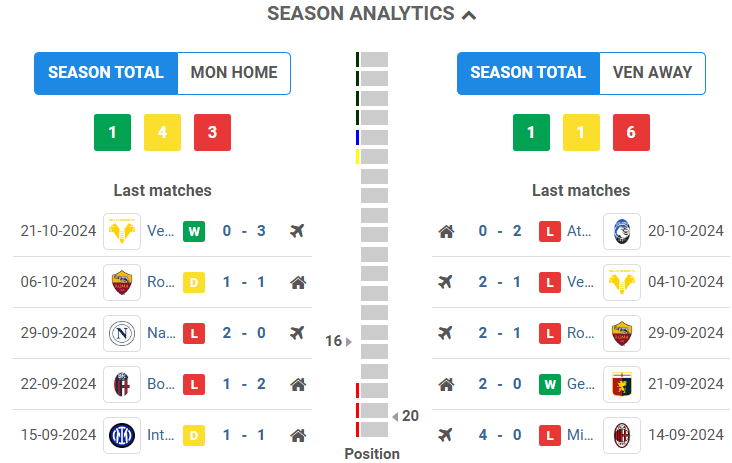Click the position 16 marker arrow
The image size is (732, 463).
click(348, 341)
